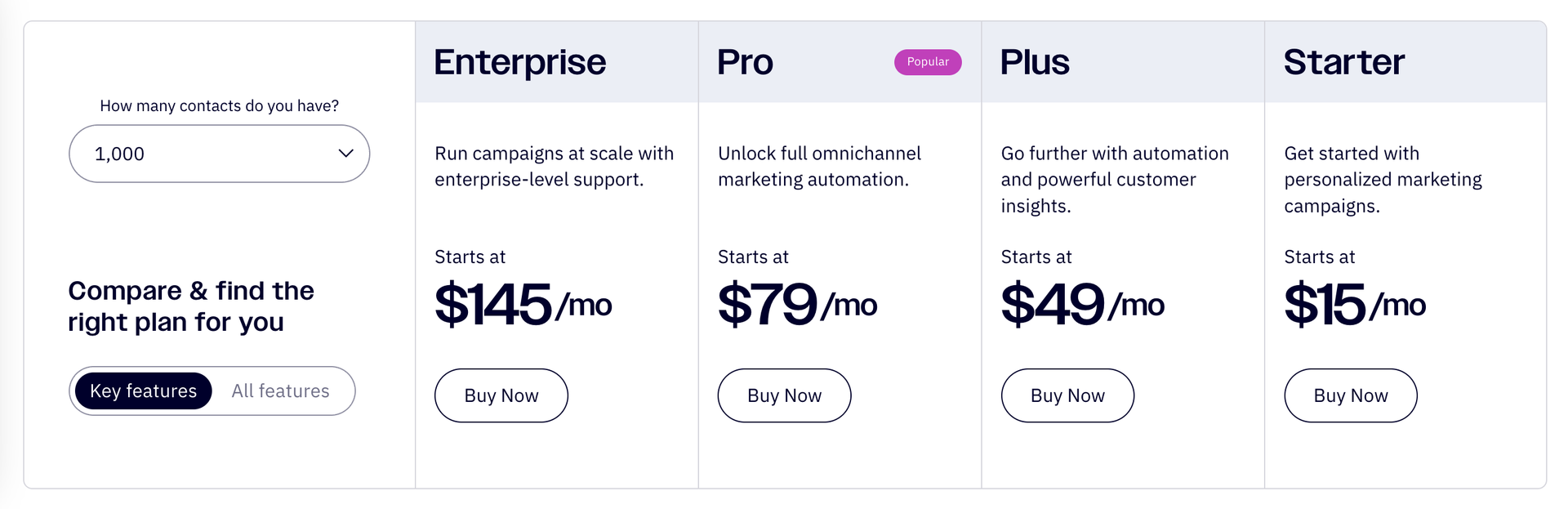Click Buy Now for the Enterprise plan
Screen dimensions: 1568x509
tap(501, 395)
